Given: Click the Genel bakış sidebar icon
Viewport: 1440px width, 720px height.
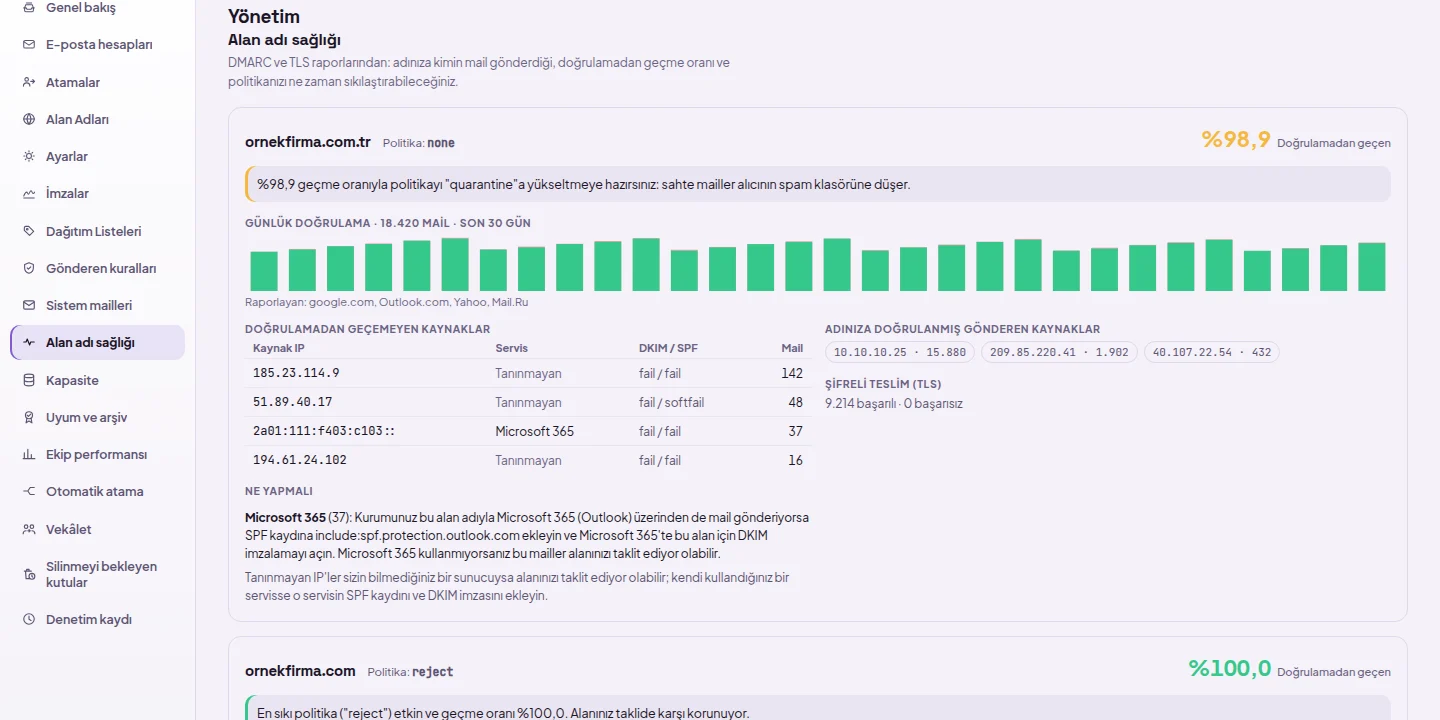Looking at the screenshot, I should (29, 8).
